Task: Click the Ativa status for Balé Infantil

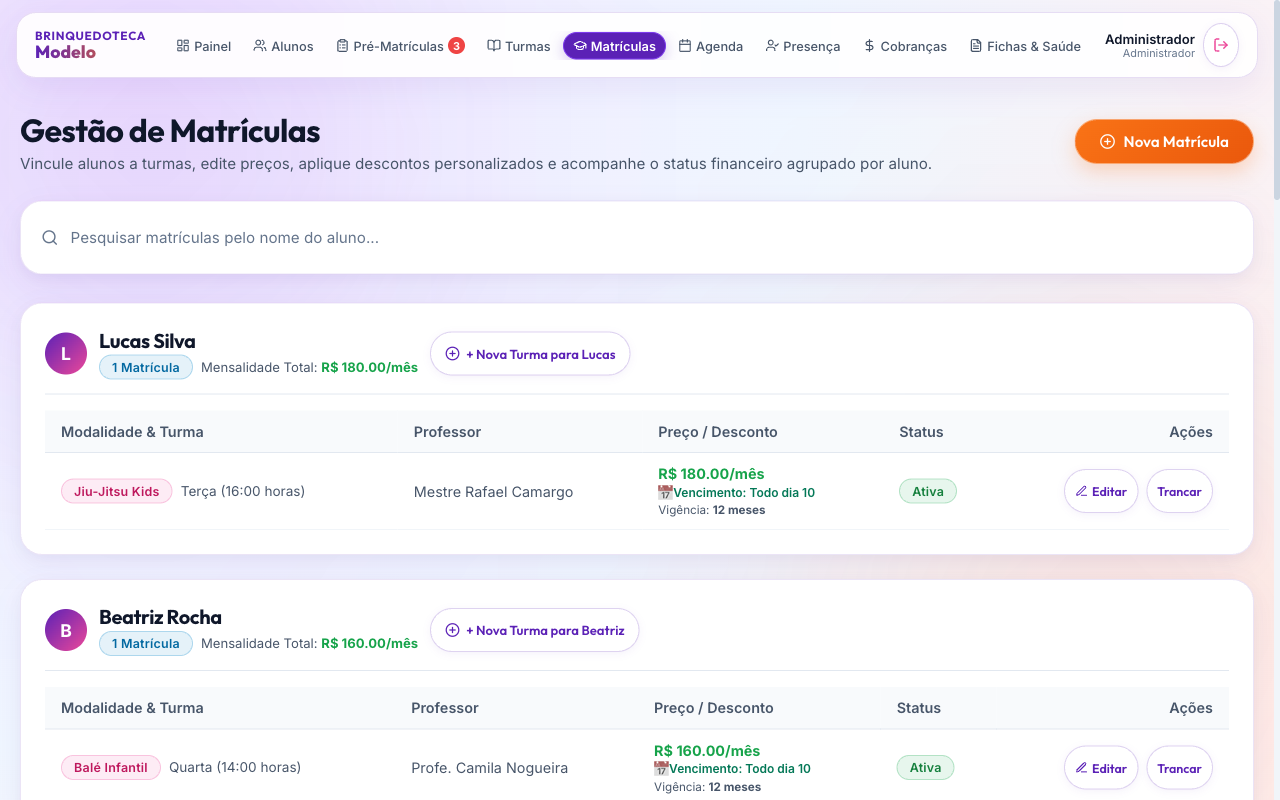Action: coord(926,768)
